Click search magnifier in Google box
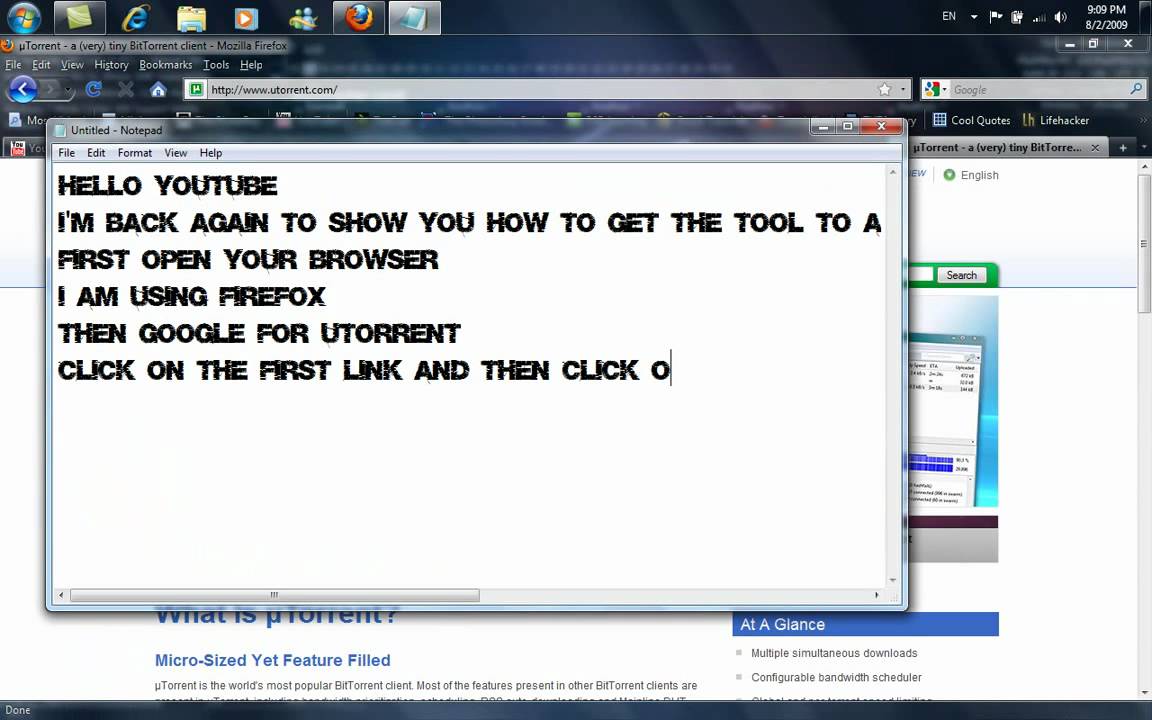The image size is (1152, 720). pos(1136,89)
